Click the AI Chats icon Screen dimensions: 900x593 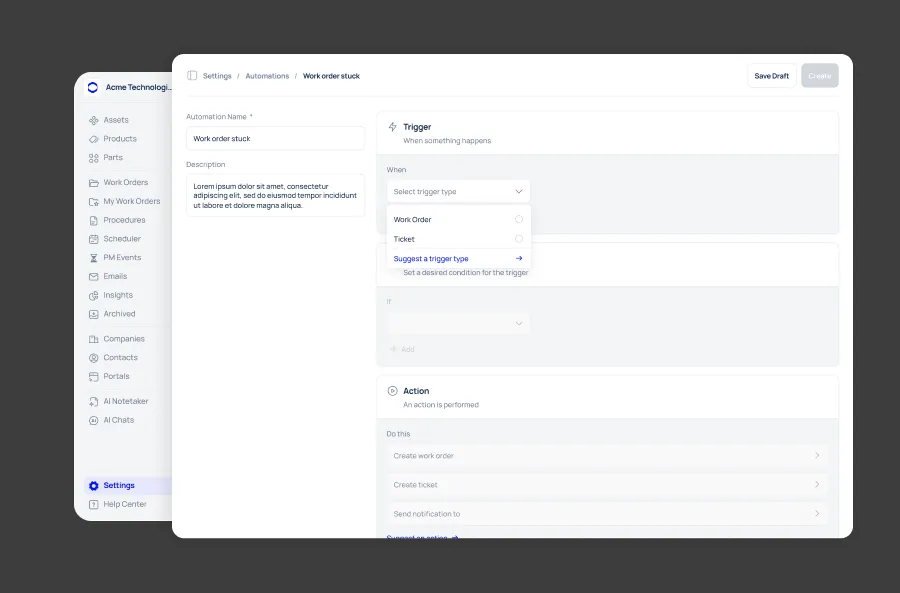pos(94,420)
